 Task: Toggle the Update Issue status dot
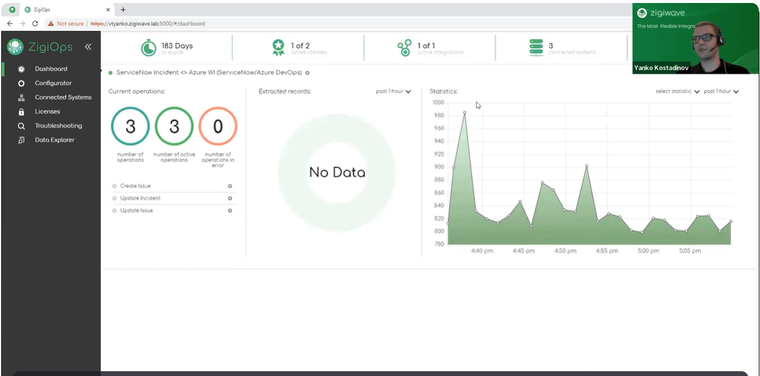coord(114,211)
